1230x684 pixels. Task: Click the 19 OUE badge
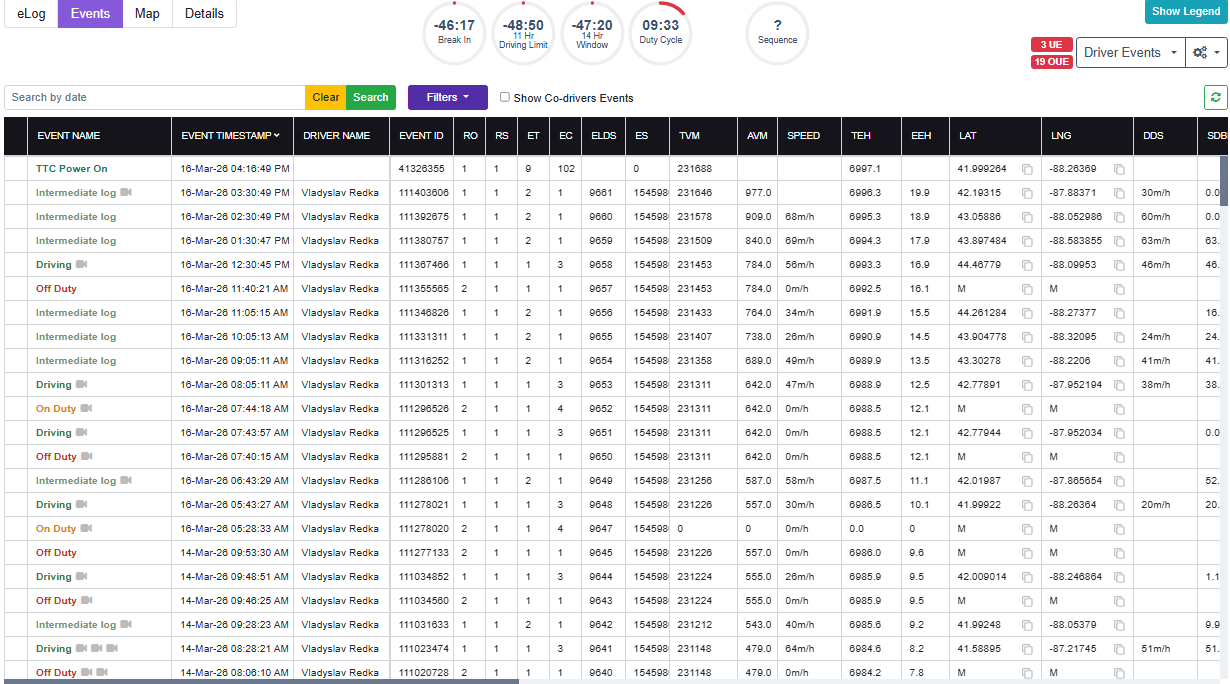click(1051, 62)
